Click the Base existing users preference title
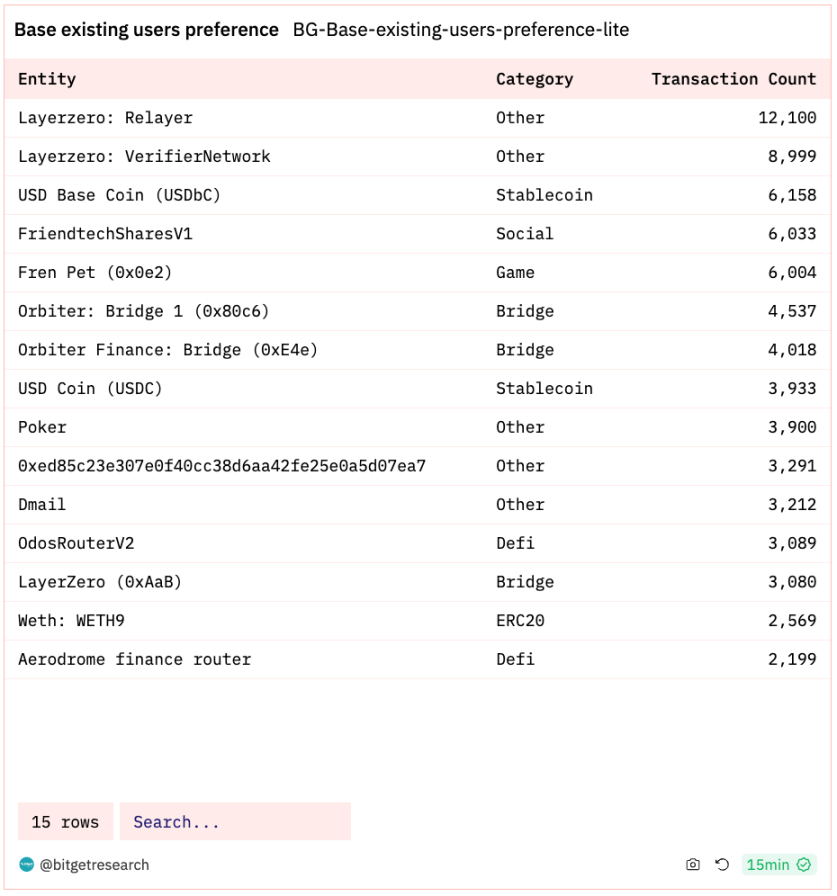Viewport: 837px width, 896px height. [x=146, y=30]
